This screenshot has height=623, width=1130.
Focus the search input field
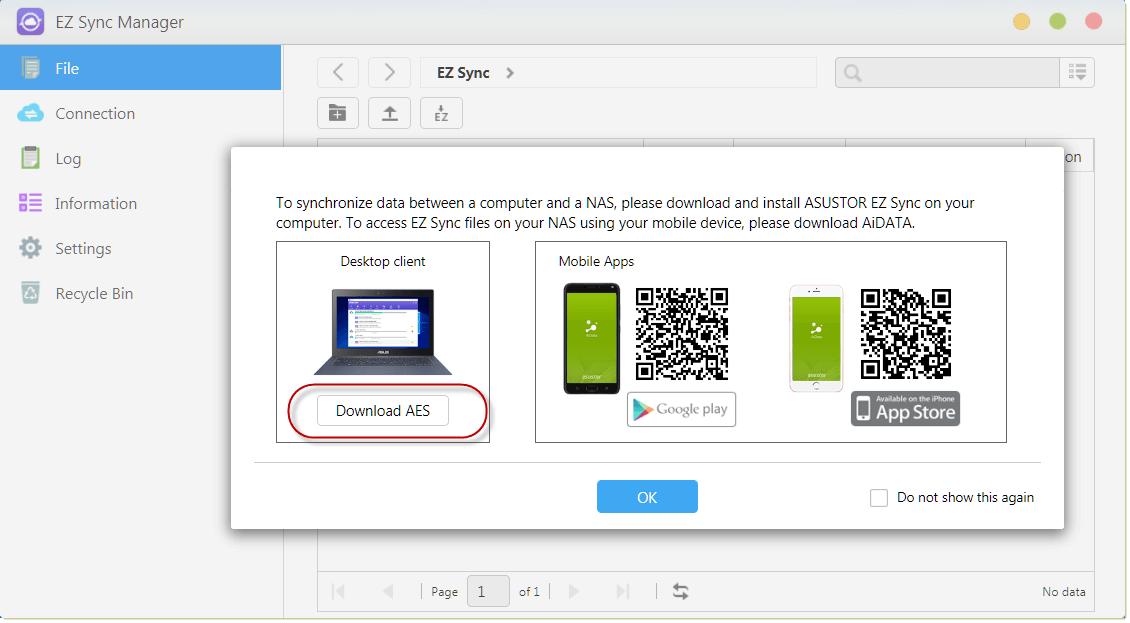(947, 73)
